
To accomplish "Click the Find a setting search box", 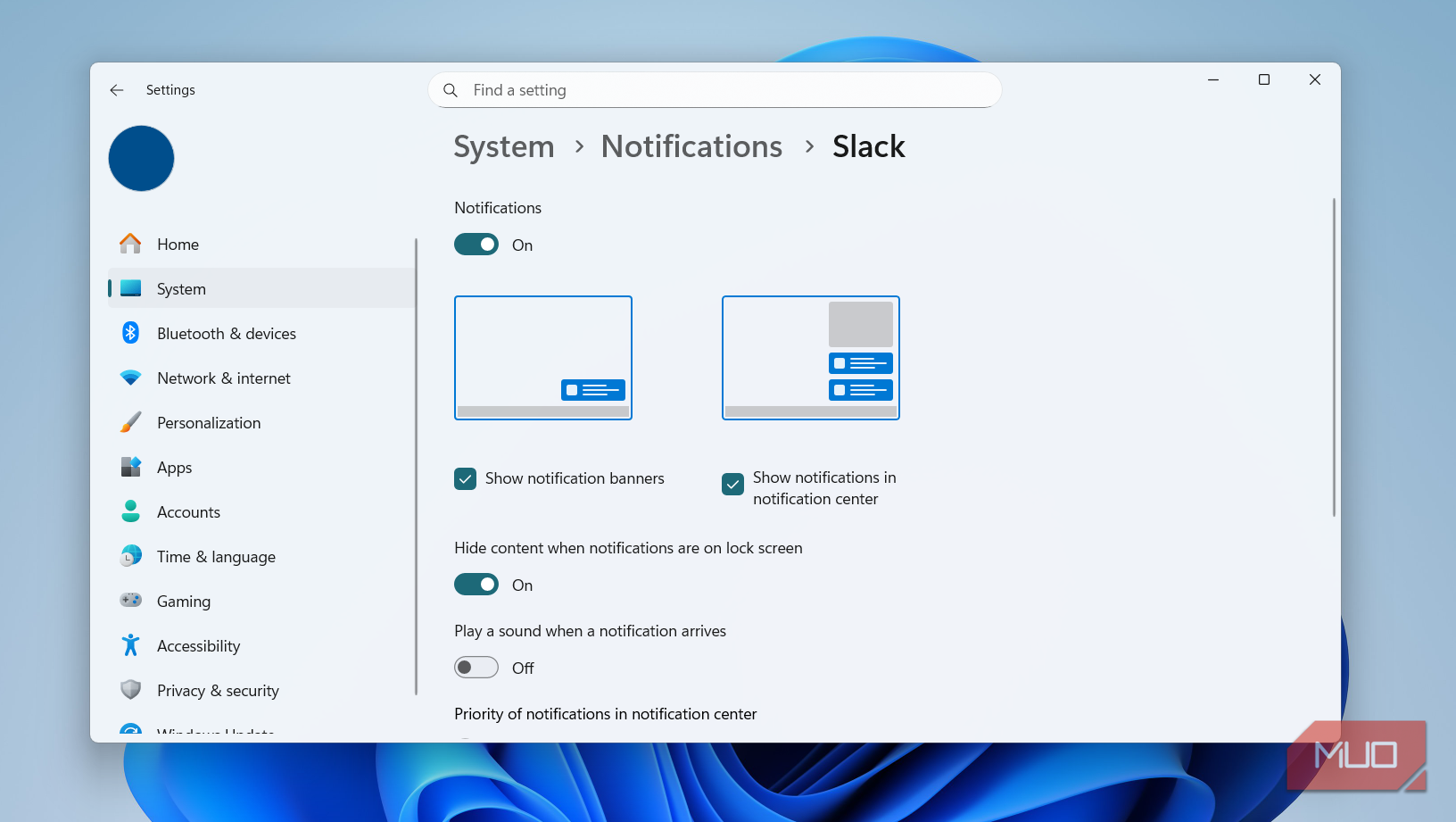I will (715, 90).
